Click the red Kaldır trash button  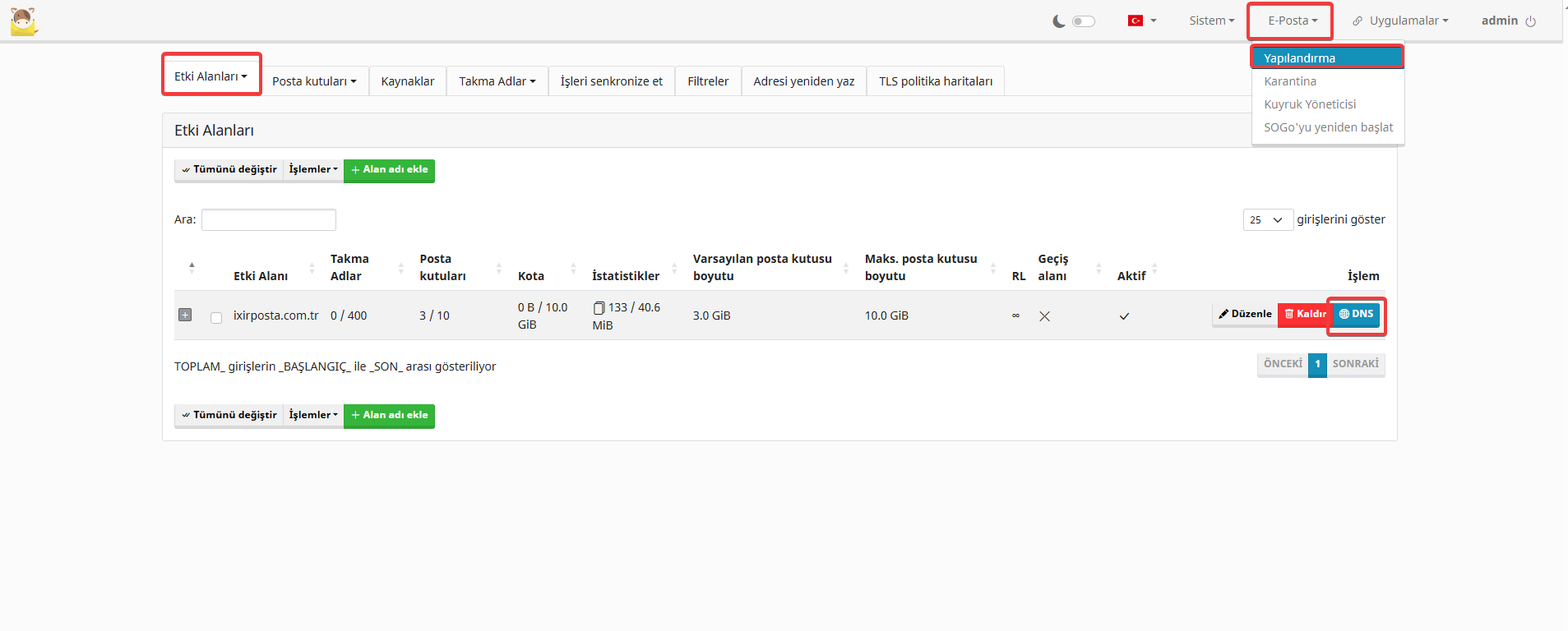coord(1305,314)
